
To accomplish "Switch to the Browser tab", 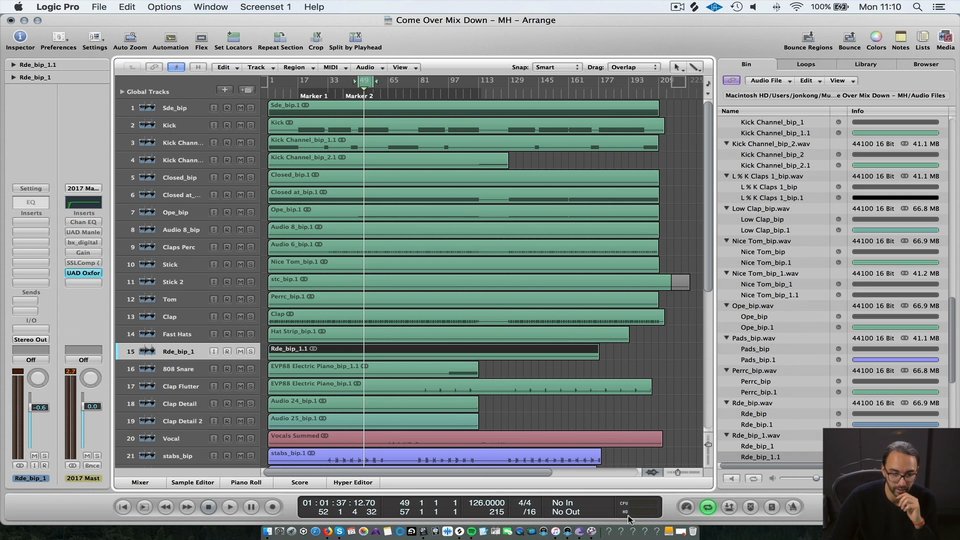I will 925,64.
